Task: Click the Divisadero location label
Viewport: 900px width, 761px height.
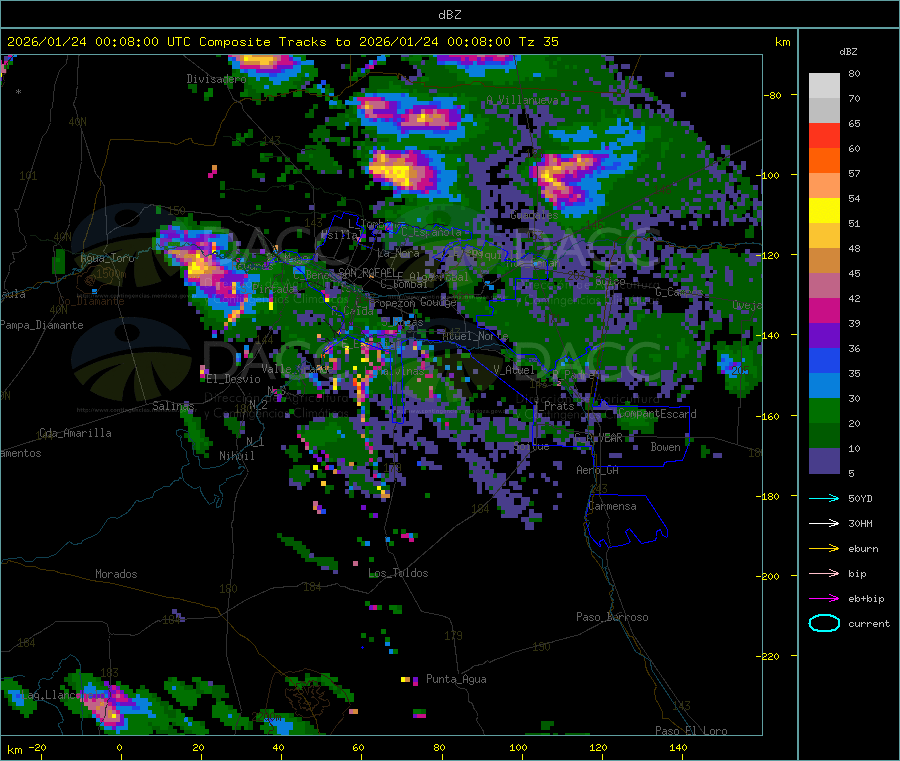Action: [216, 79]
